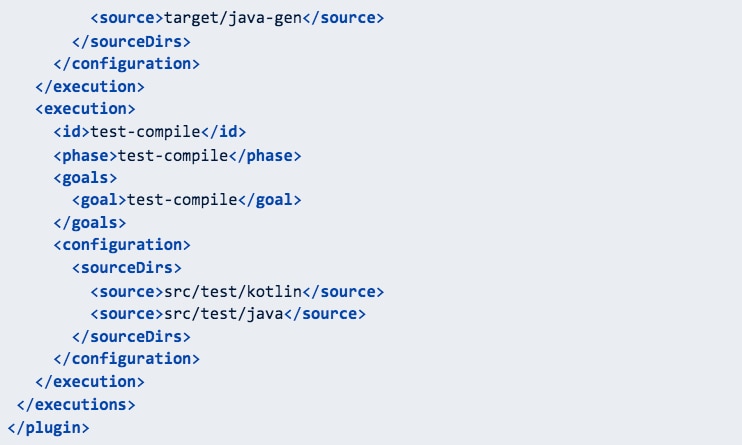Image resolution: width=742 pixels, height=445 pixels.
Task: Click the closing executions tag
Action: click(x=76, y=405)
